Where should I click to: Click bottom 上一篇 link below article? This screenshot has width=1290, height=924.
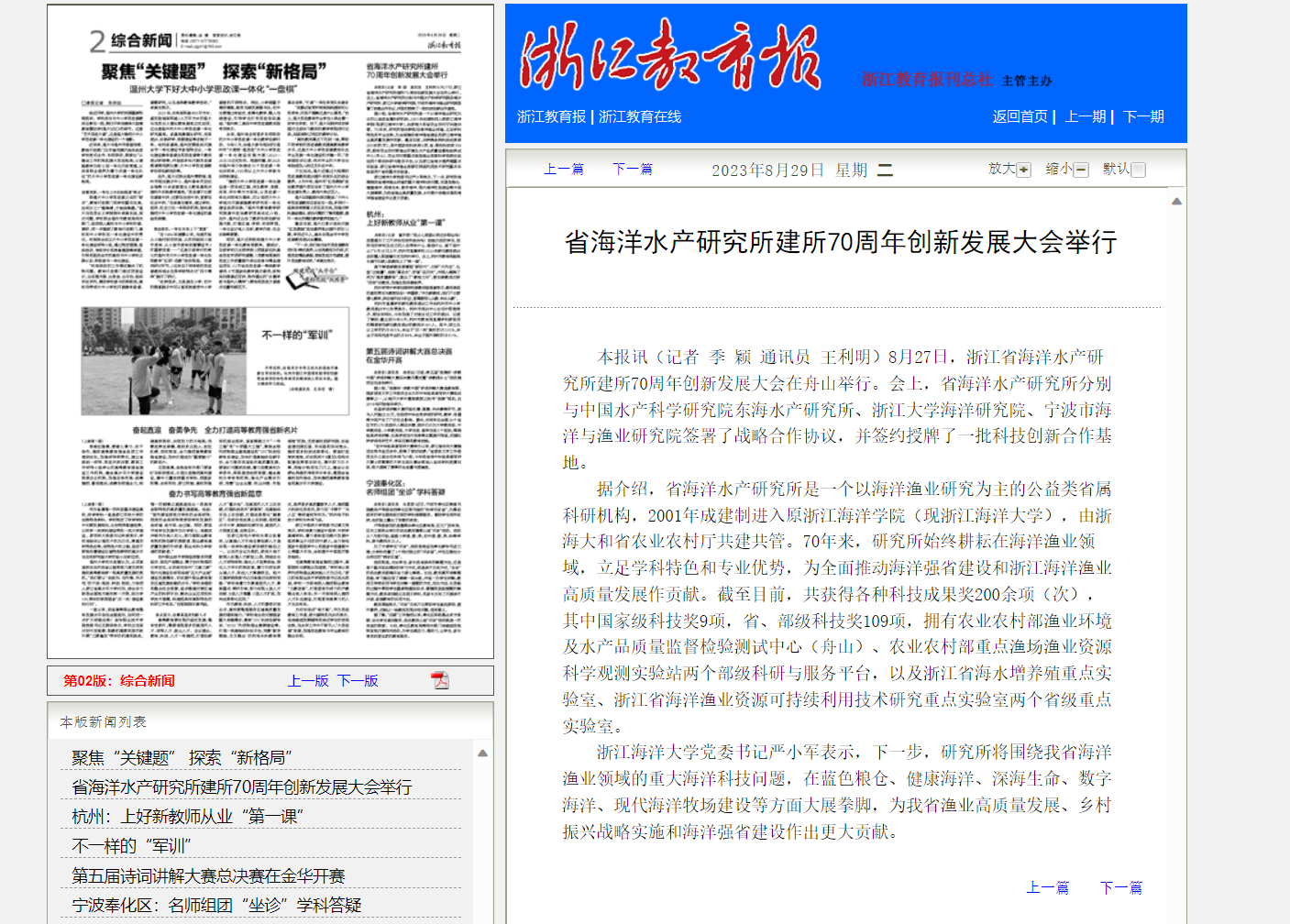pos(1047,887)
